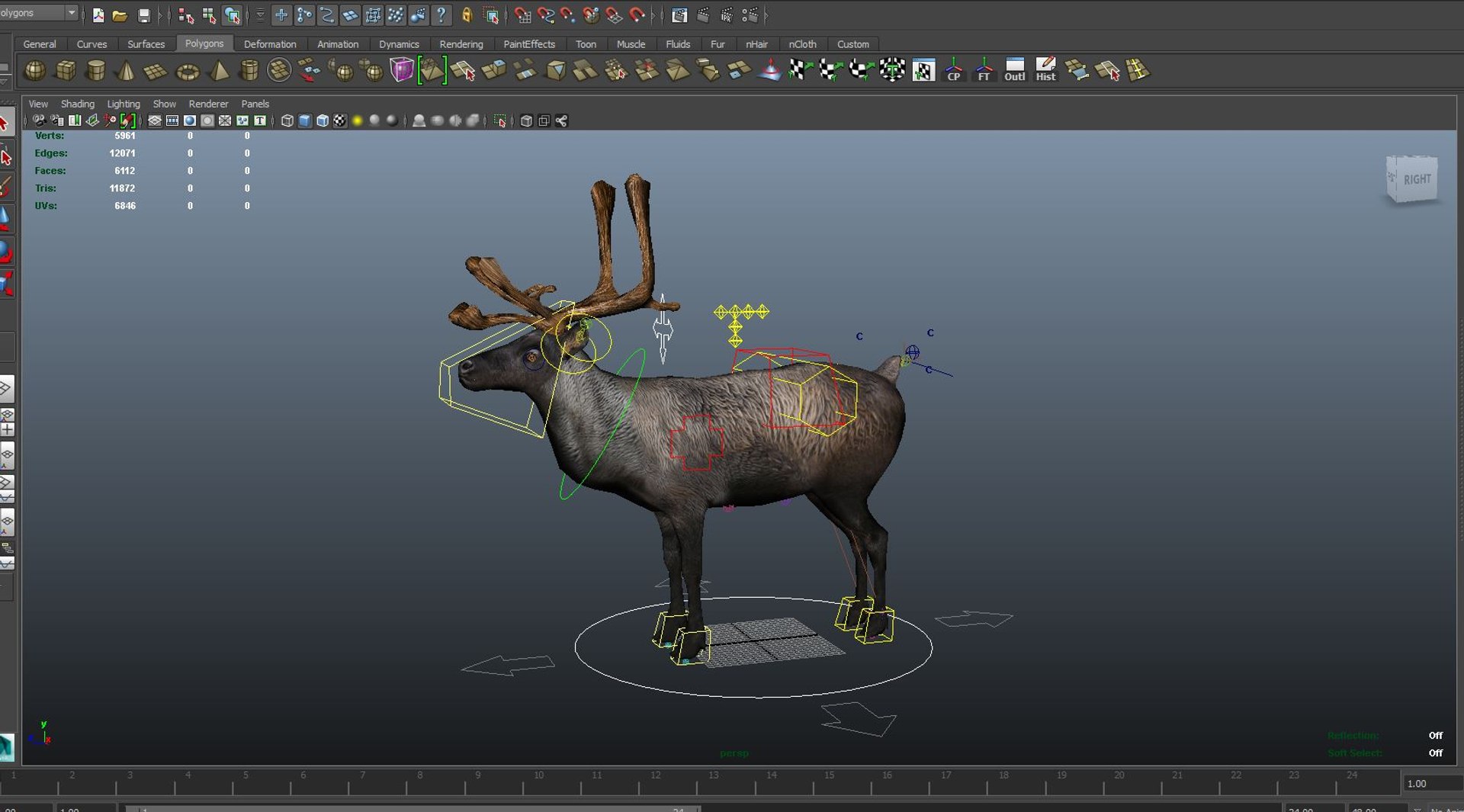1464x812 pixels.
Task: Open the viewport Shading menu
Action: 78,104
